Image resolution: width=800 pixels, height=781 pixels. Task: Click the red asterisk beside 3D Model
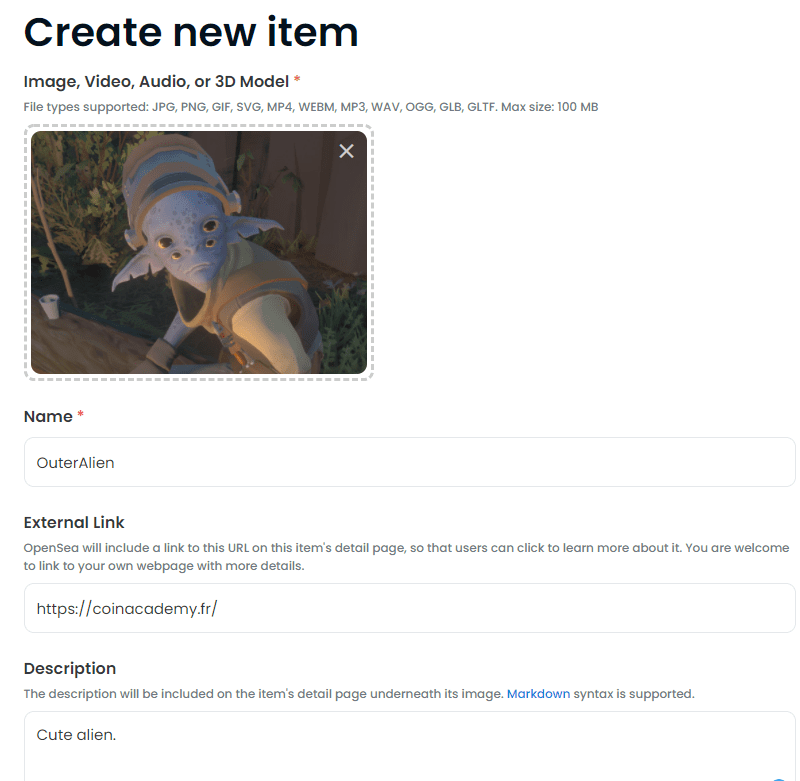pos(297,79)
